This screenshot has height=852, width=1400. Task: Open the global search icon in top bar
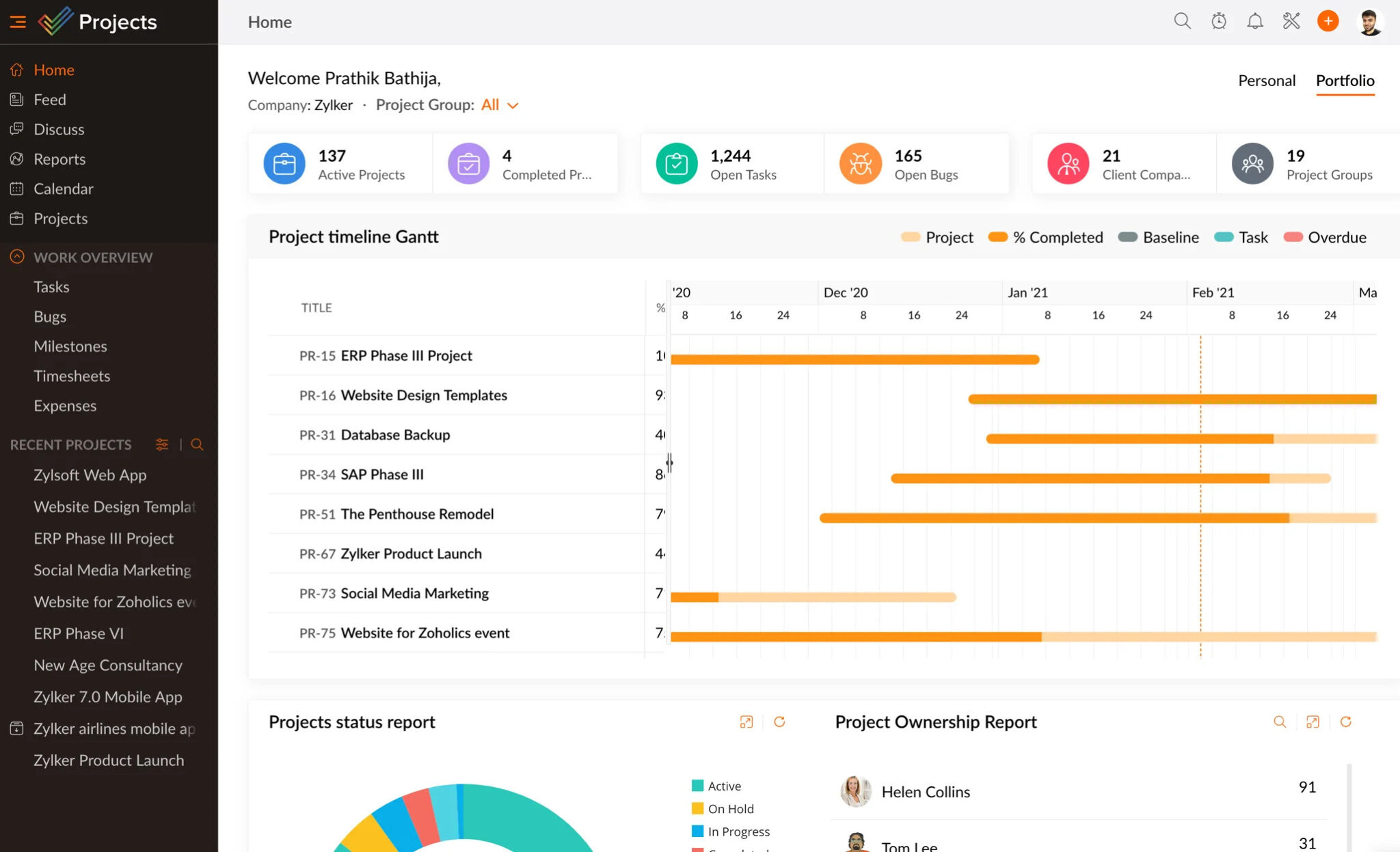(x=1181, y=21)
